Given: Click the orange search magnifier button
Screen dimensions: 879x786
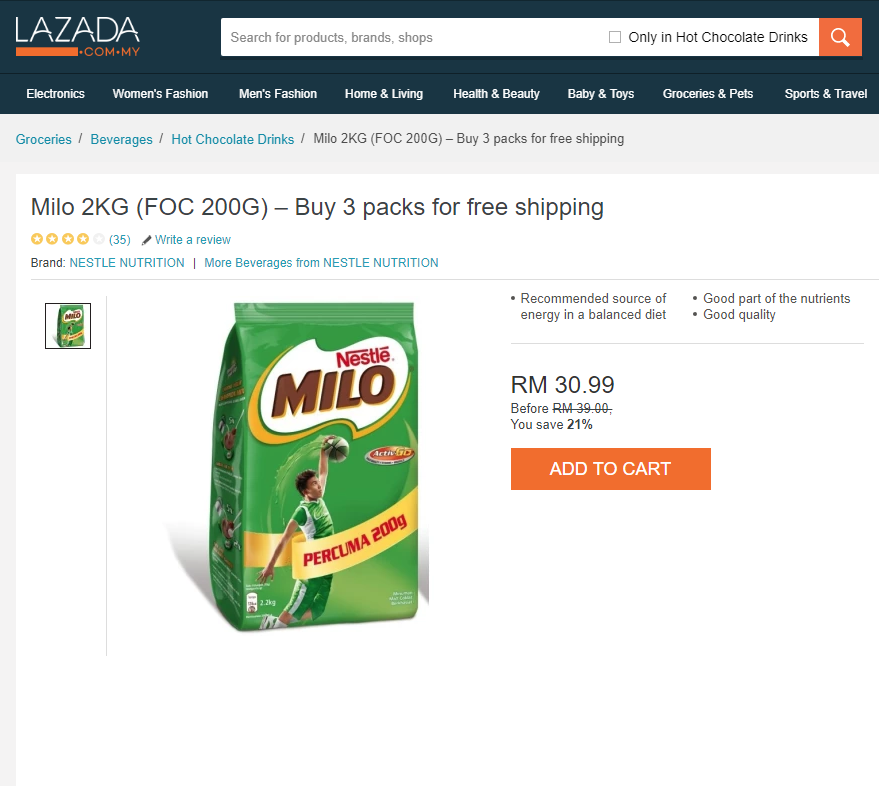Looking at the screenshot, I should coord(840,38).
